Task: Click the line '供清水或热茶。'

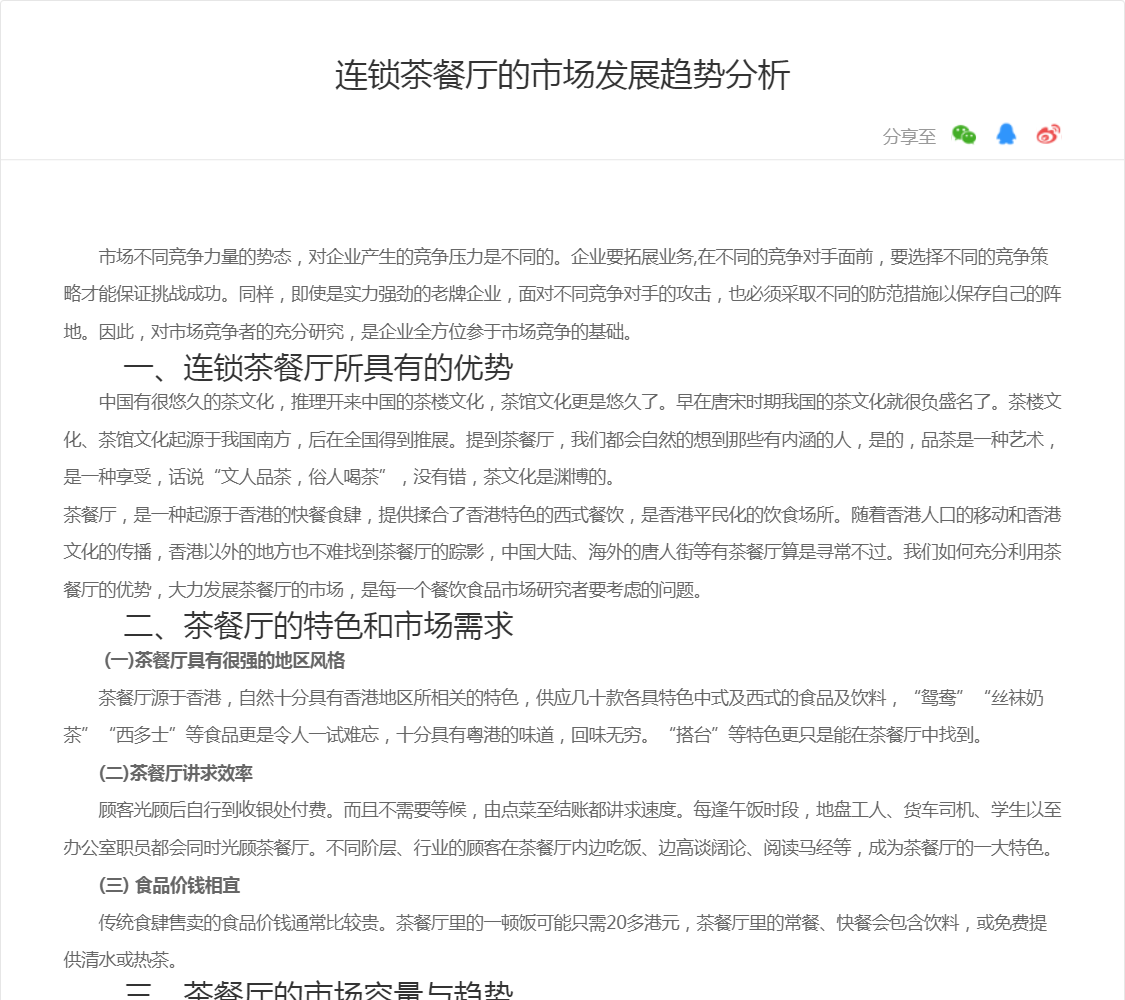Action: (x=121, y=960)
